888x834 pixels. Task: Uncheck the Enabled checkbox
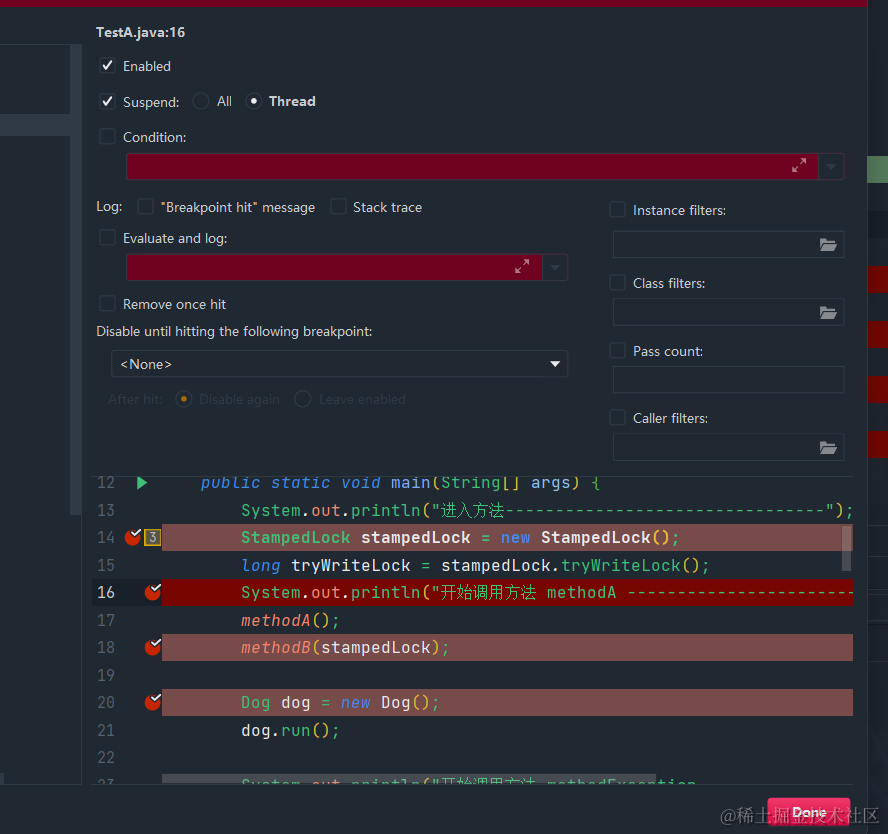(x=107, y=66)
